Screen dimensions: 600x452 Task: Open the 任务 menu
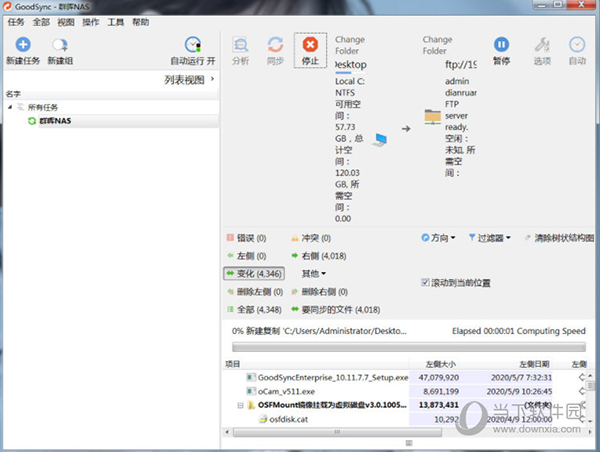tap(16, 22)
